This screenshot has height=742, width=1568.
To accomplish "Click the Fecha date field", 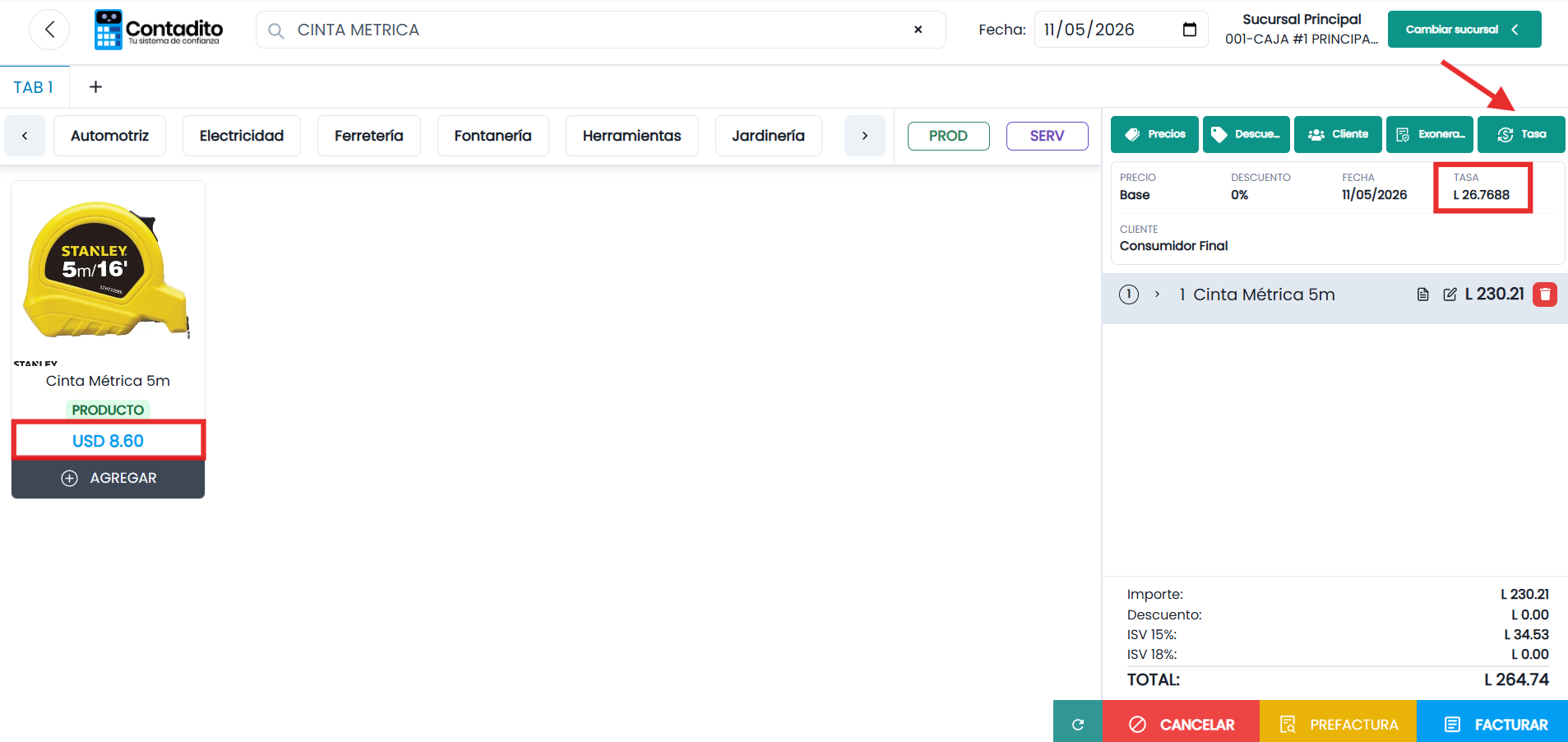I will point(1121,30).
